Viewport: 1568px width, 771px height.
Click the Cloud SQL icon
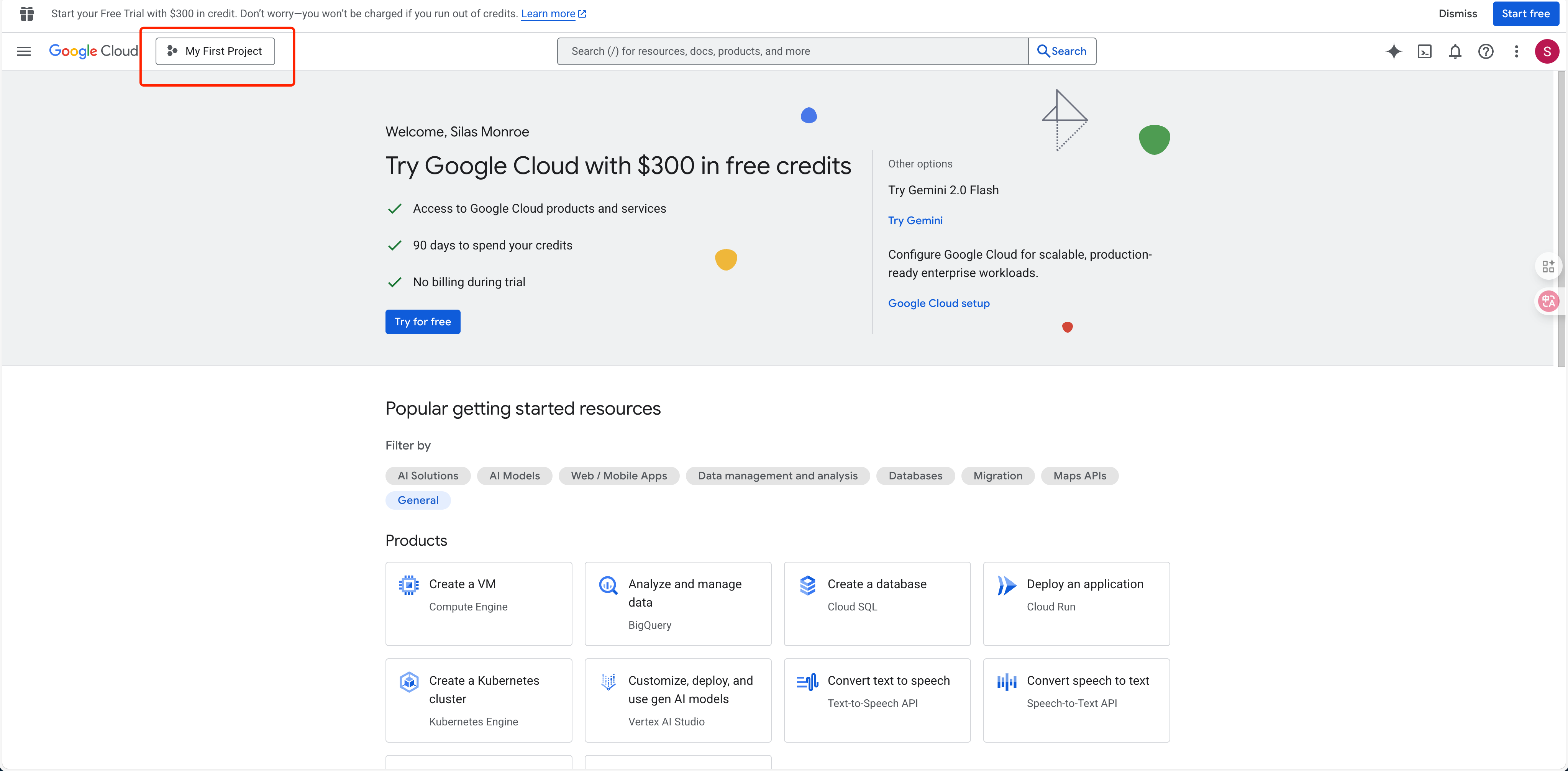click(807, 585)
